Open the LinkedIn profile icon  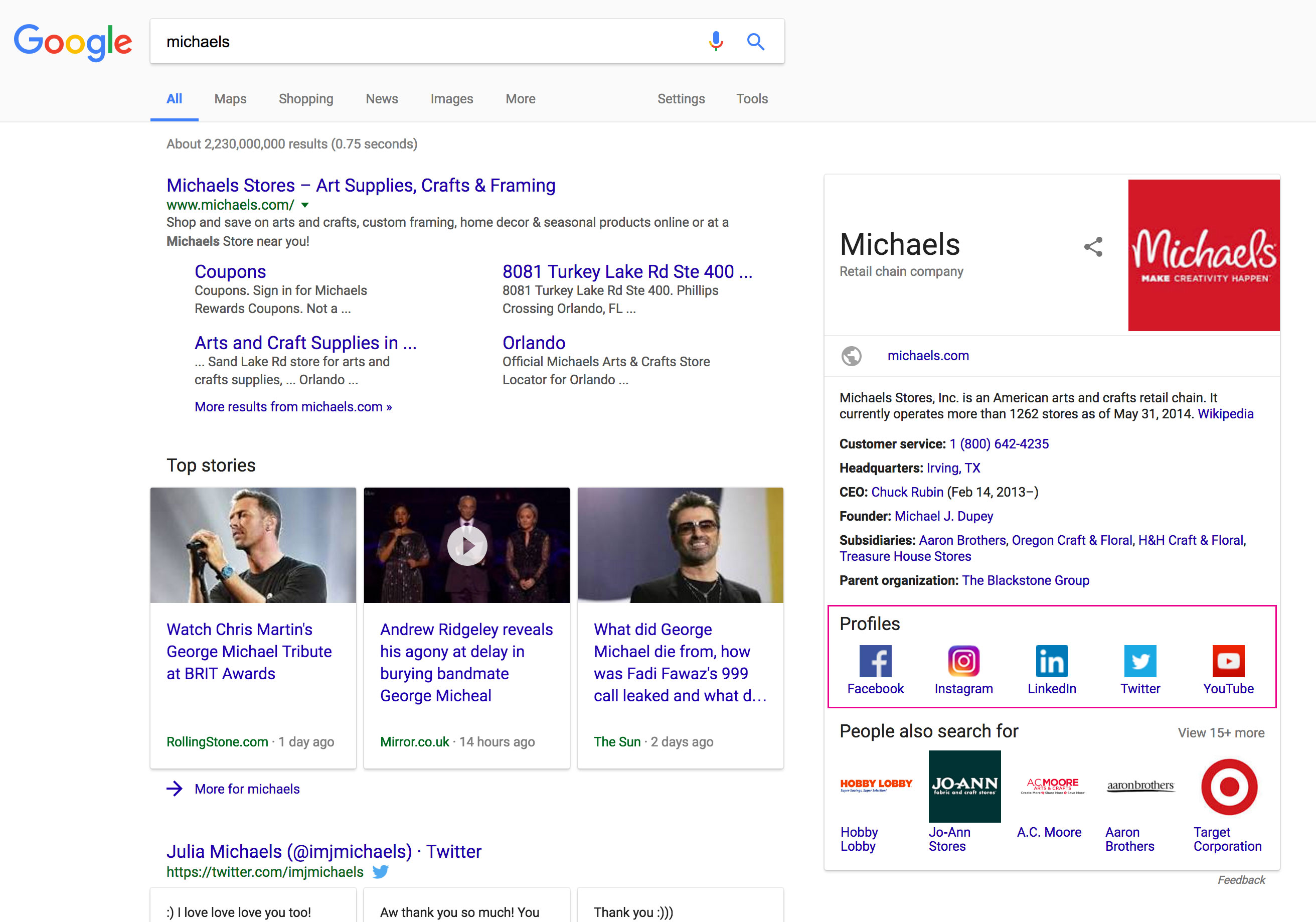pyautogui.click(x=1052, y=661)
